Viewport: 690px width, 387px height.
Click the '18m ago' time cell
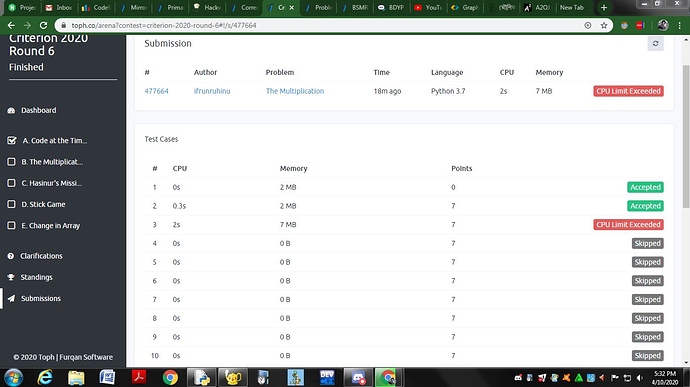coord(387,91)
